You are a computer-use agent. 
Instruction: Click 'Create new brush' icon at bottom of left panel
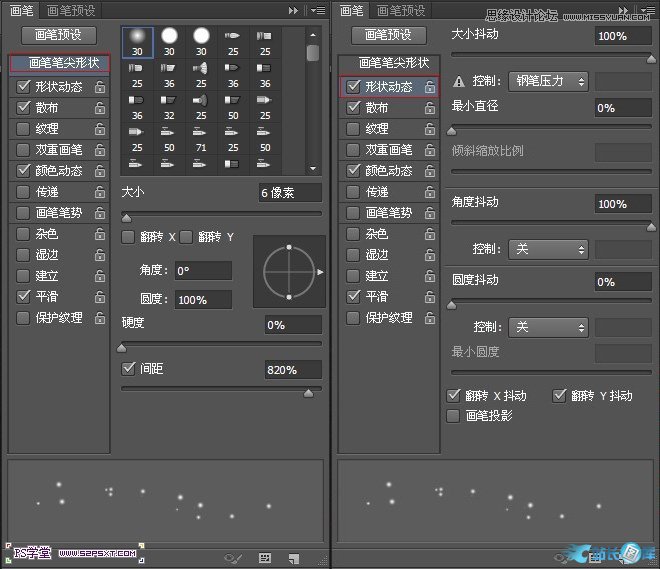(x=295, y=557)
